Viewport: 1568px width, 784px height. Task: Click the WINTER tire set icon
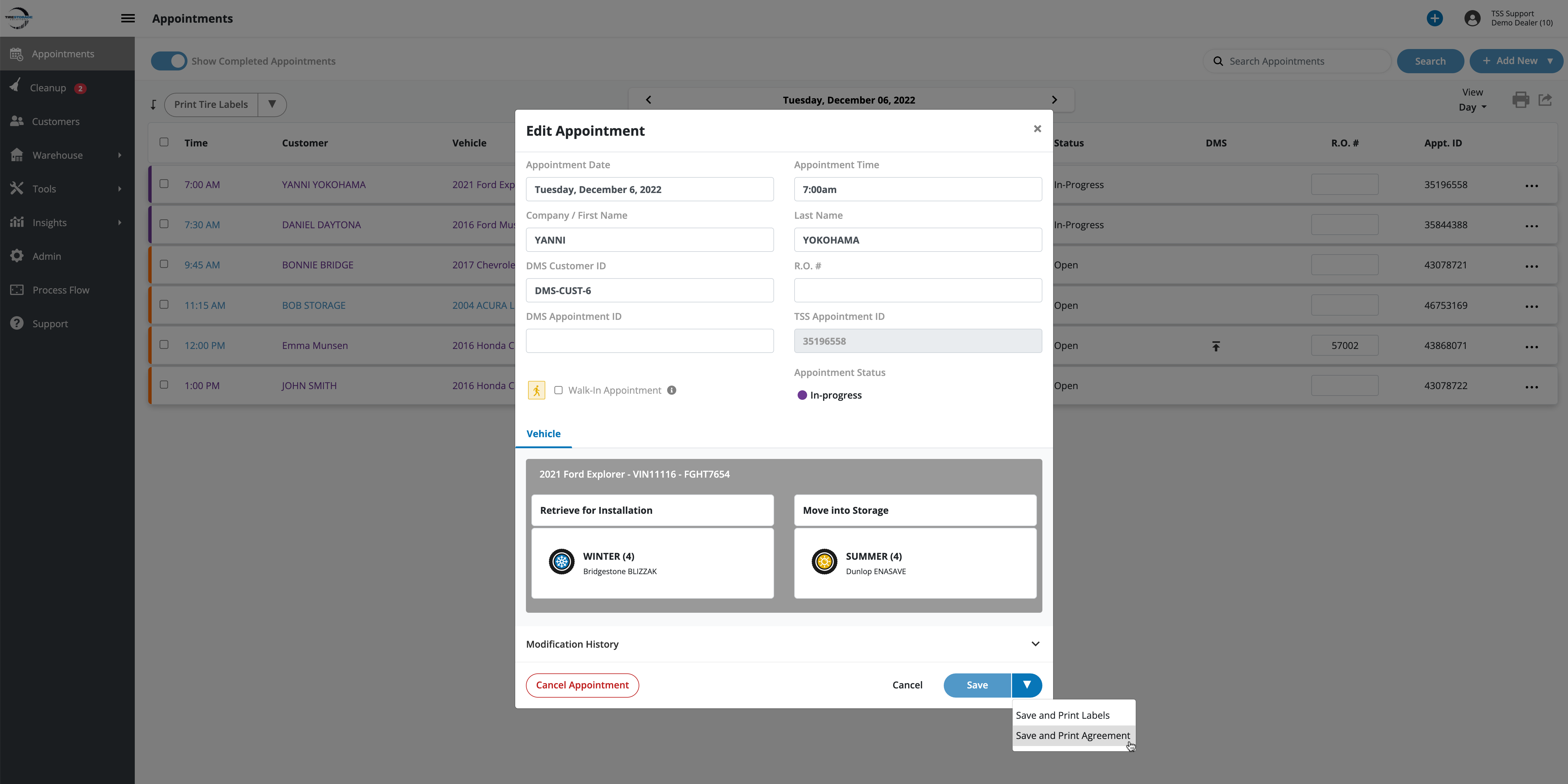coord(561,562)
